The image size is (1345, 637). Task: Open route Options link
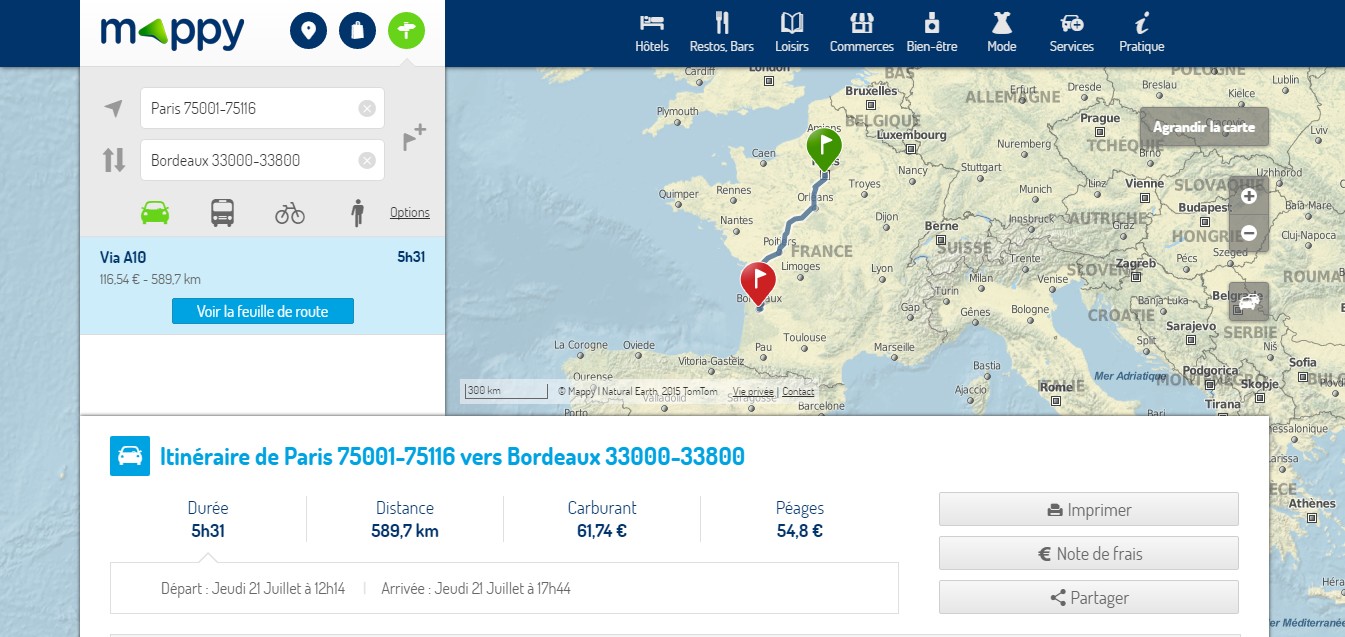click(410, 212)
